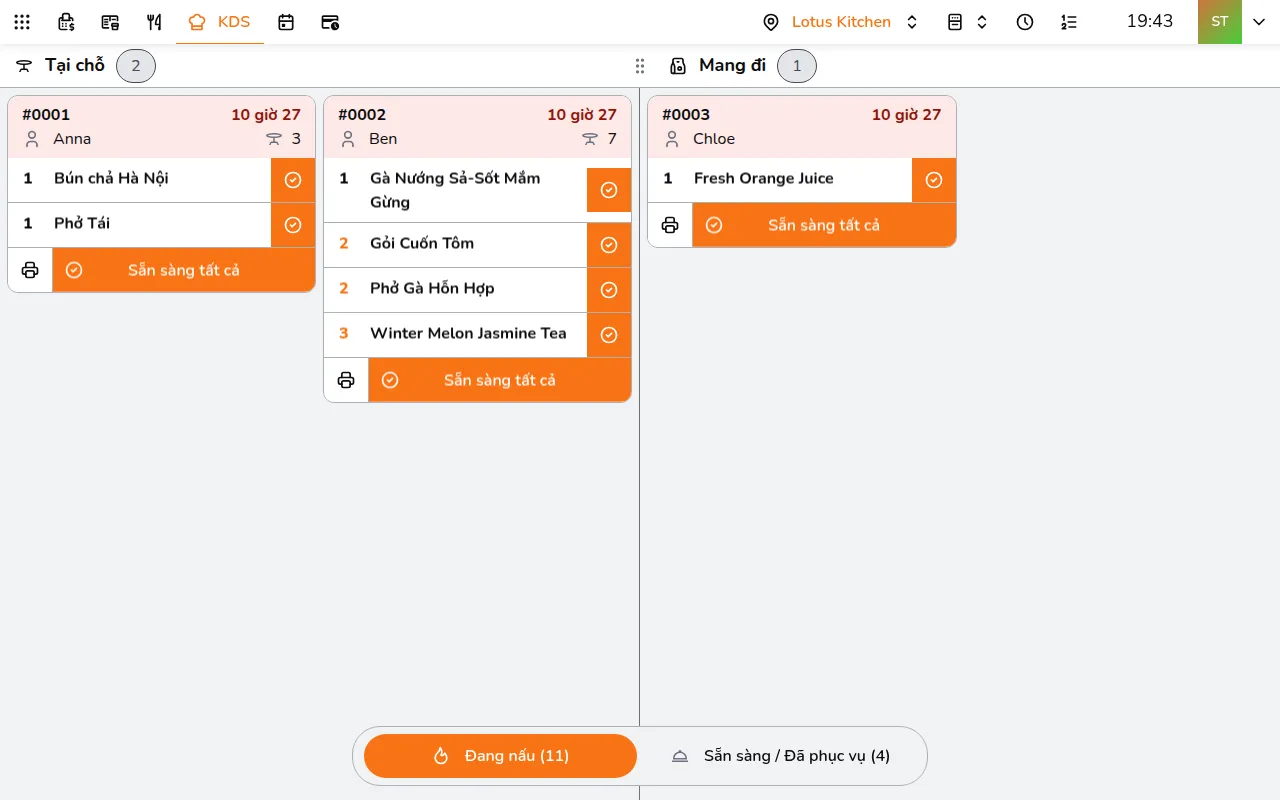
Task: Click order number #0003
Action: [686, 115]
